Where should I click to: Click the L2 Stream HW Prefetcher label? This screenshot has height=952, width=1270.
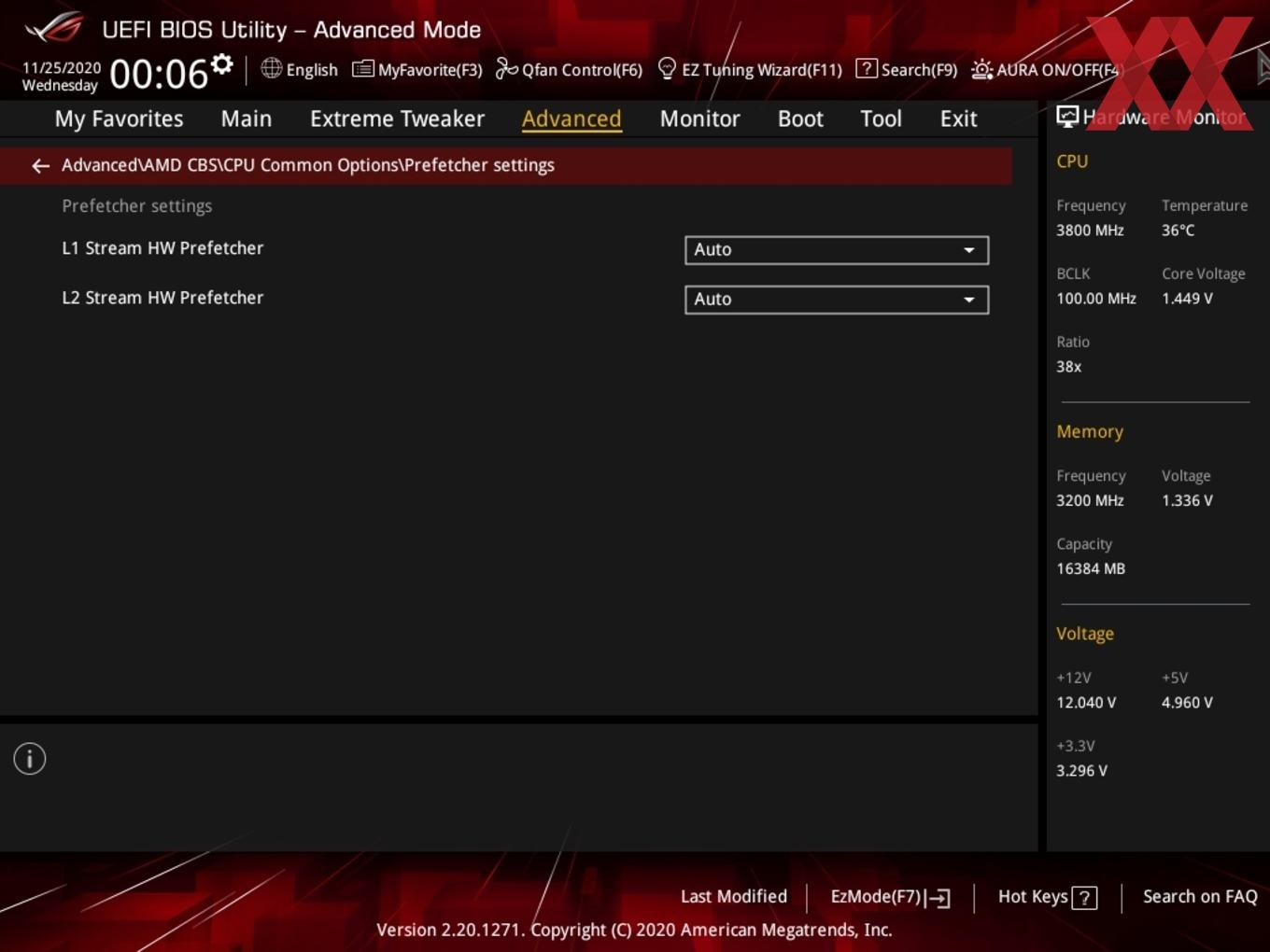(162, 298)
